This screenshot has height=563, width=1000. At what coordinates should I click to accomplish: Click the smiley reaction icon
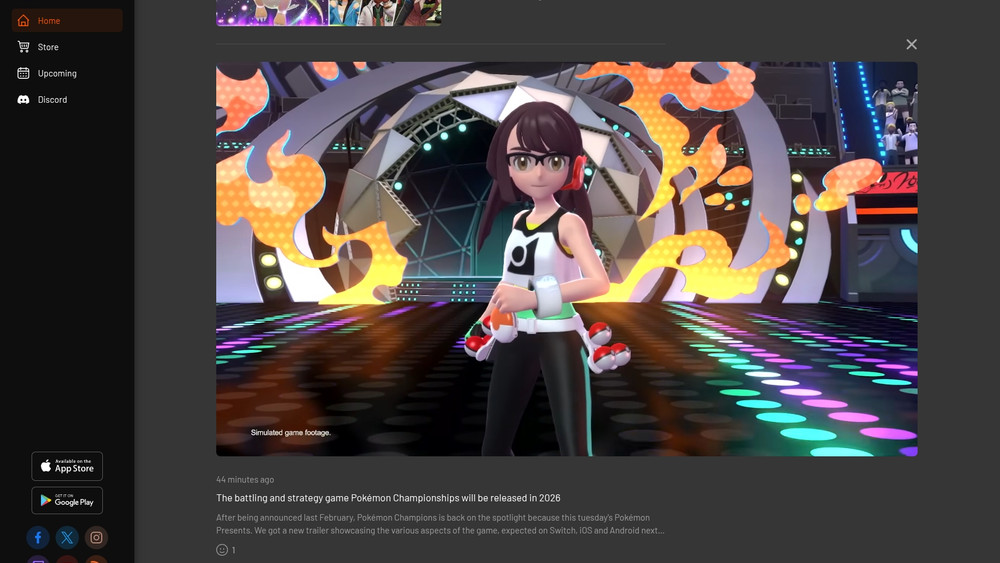222,550
